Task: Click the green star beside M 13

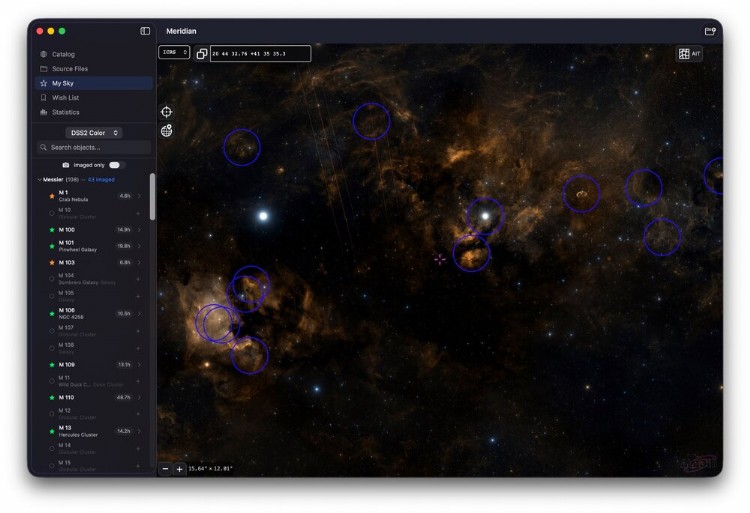Action: click(52, 431)
